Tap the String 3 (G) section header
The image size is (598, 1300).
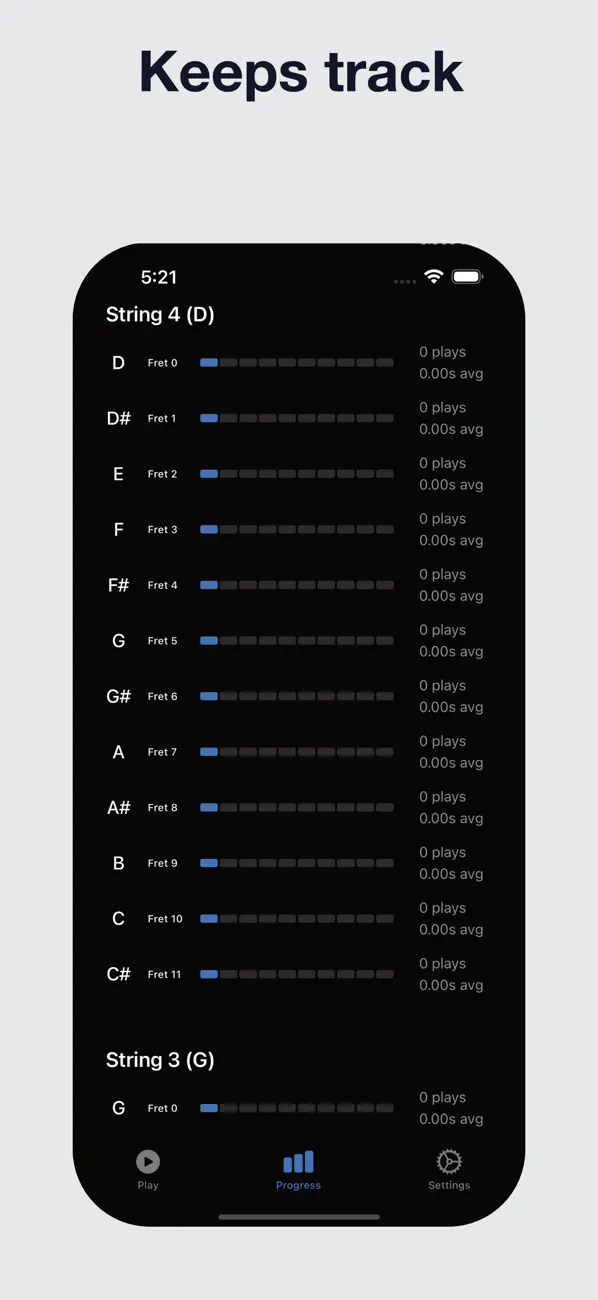click(160, 1059)
